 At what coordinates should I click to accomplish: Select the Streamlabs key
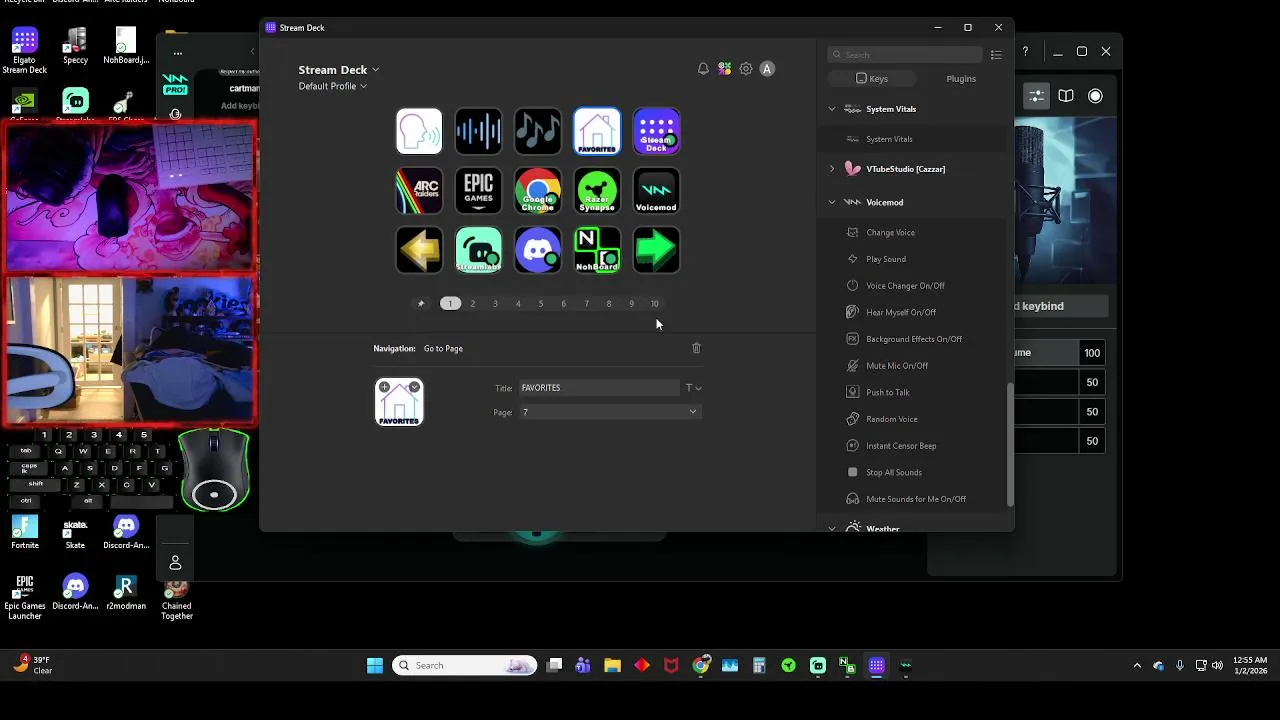click(x=478, y=250)
